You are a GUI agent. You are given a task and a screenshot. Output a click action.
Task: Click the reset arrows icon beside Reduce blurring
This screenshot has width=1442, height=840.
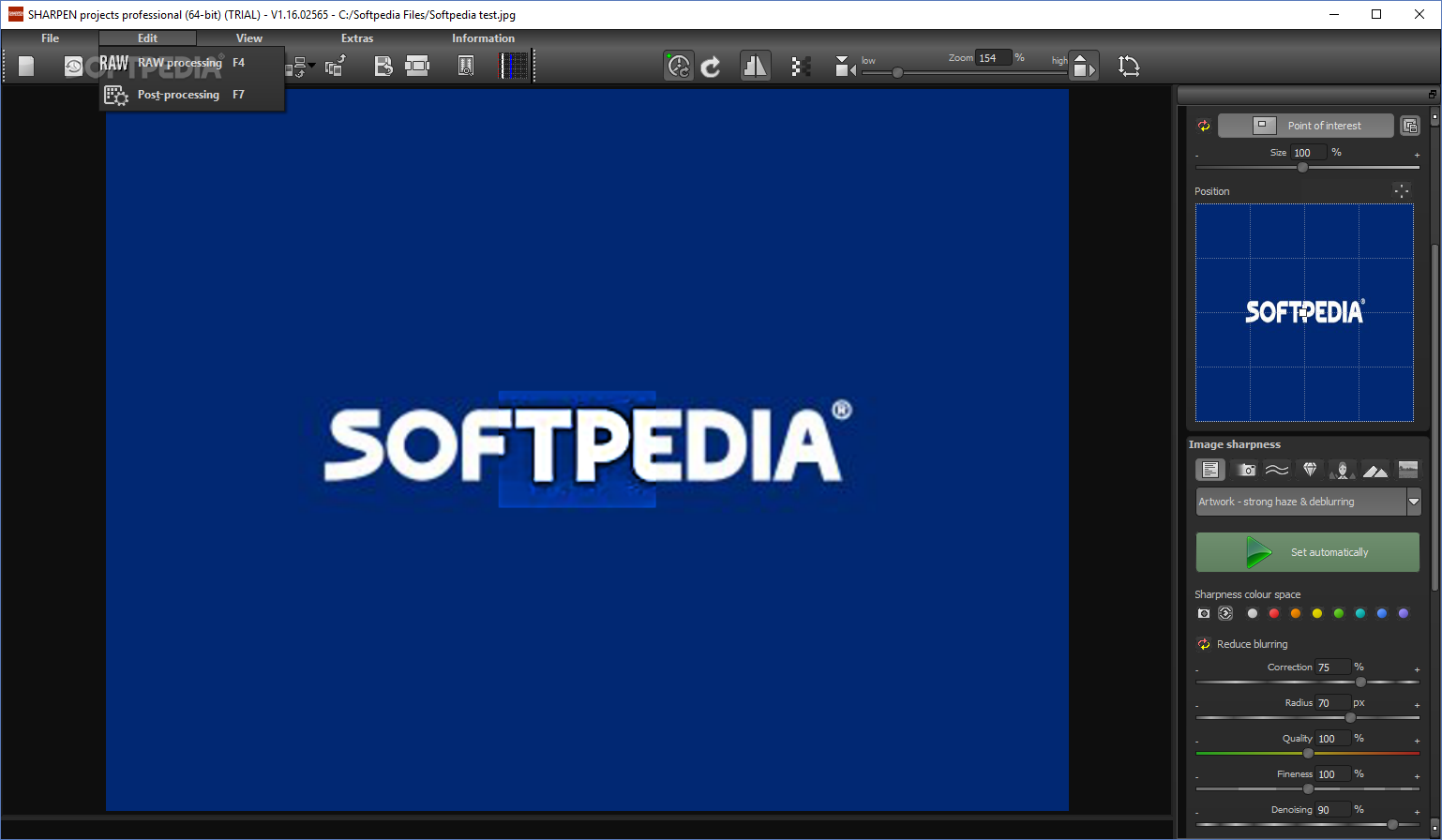coord(1204,644)
